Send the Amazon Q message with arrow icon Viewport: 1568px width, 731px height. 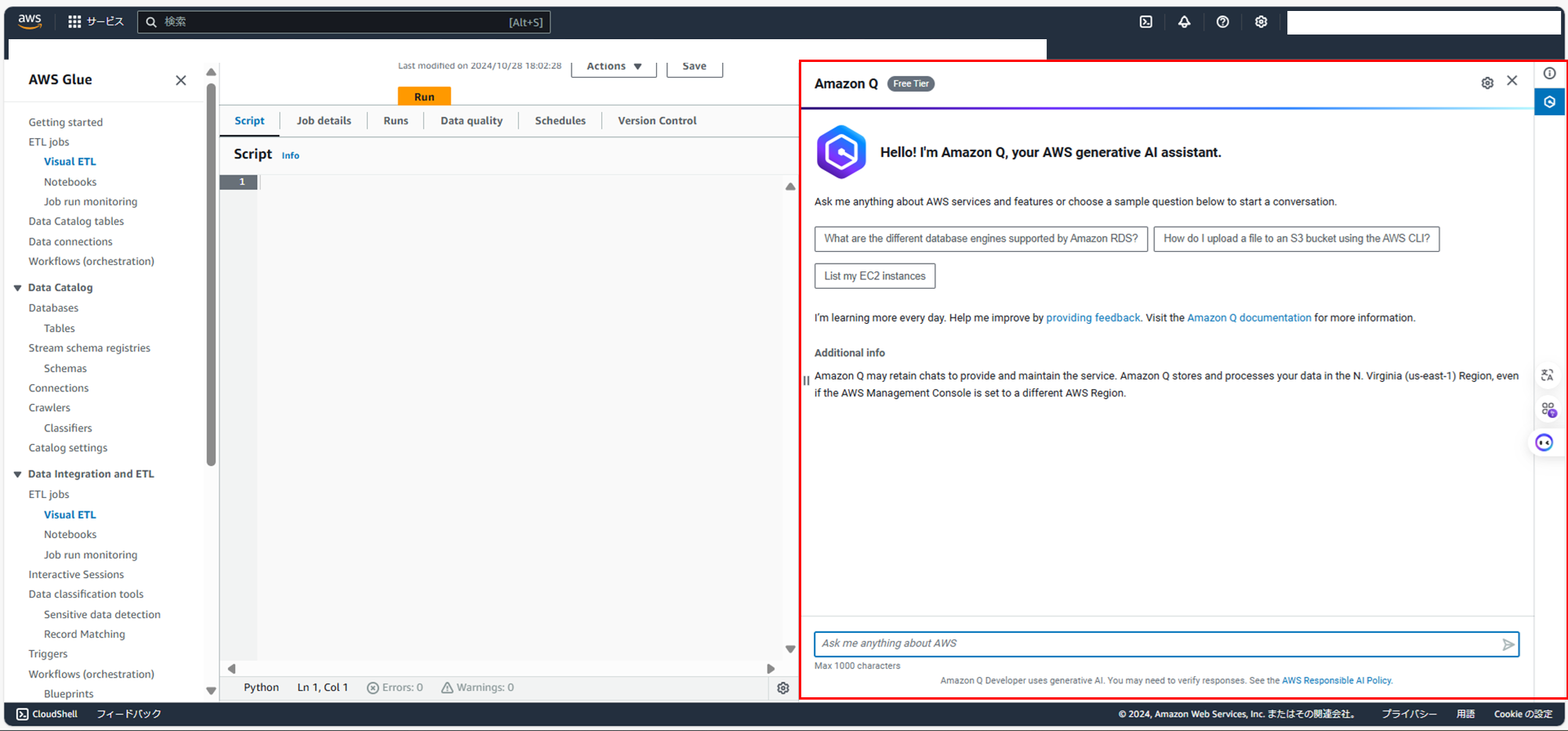(x=1508, y=645)
